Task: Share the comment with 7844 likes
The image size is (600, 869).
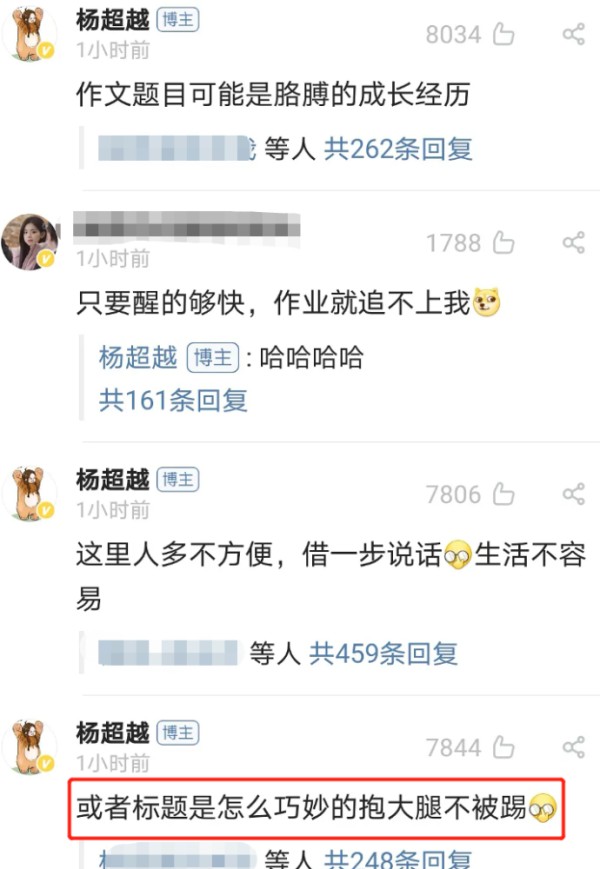Action: click(574, 747)
